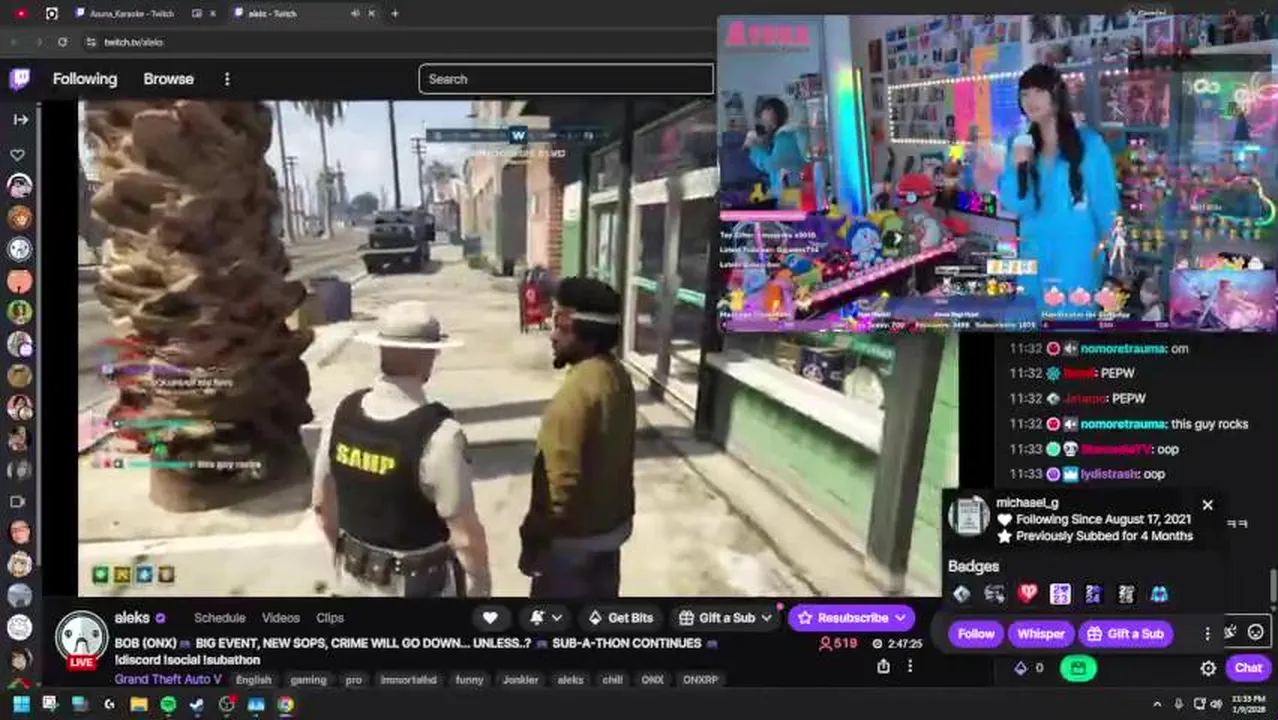Screen dimensions: 1278x720
Task: Open the Grand Theft Auto V category link
Action: pyautogui.click(x=168, y=679)
